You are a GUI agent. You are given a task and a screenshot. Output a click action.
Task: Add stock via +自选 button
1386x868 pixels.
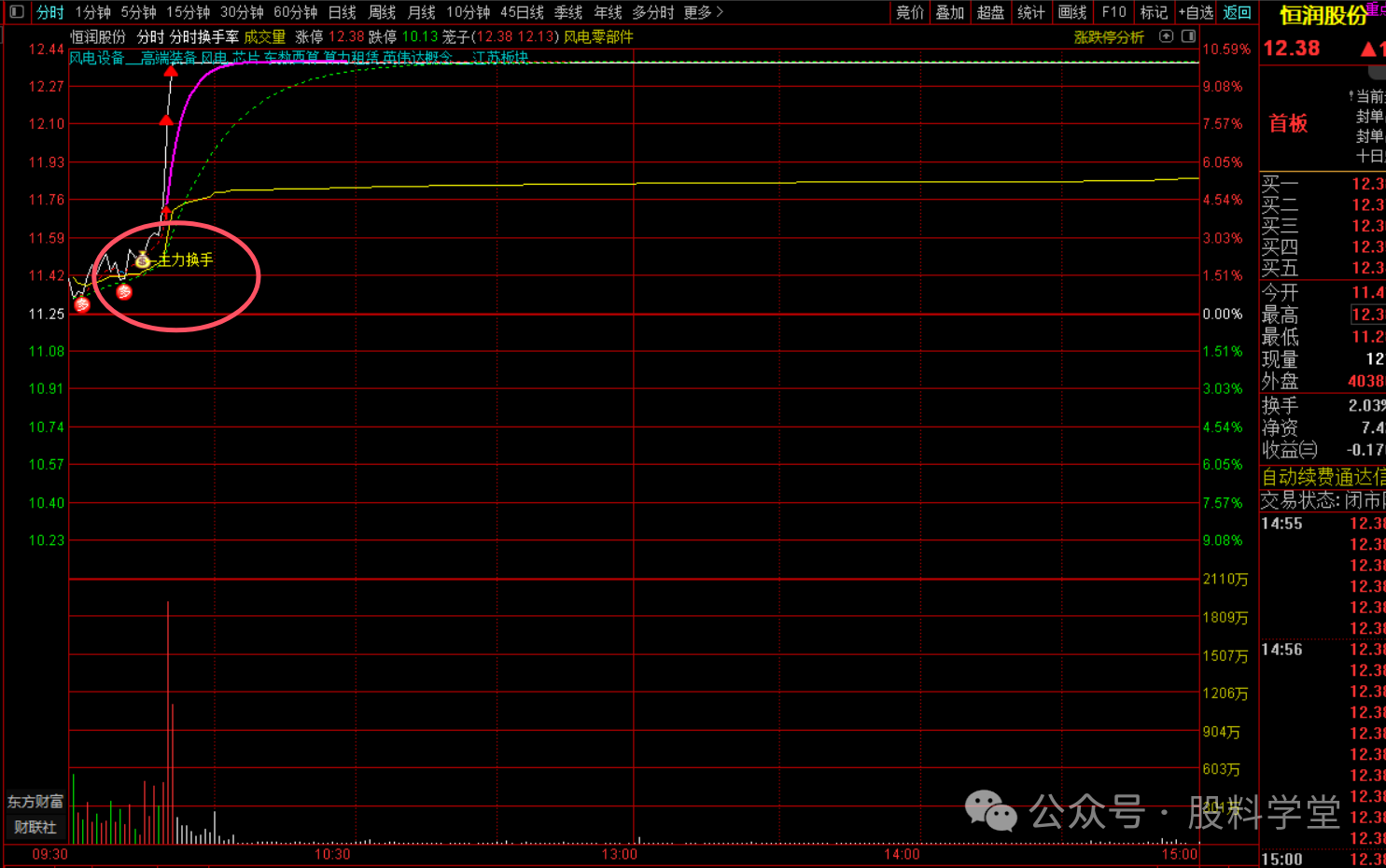tap(1196, 12)
